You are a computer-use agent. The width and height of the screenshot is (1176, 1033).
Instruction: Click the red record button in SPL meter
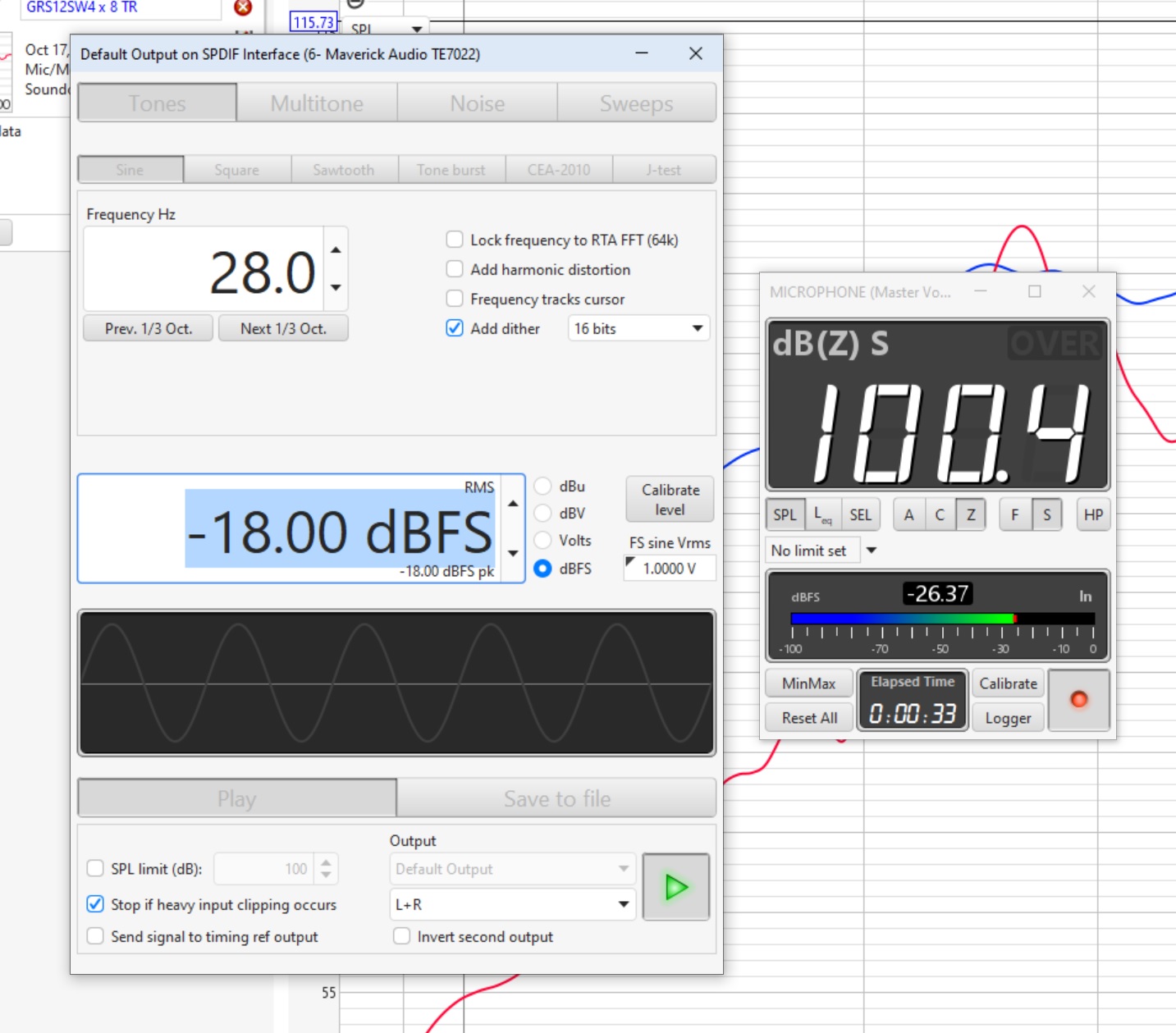[1078, 699]
